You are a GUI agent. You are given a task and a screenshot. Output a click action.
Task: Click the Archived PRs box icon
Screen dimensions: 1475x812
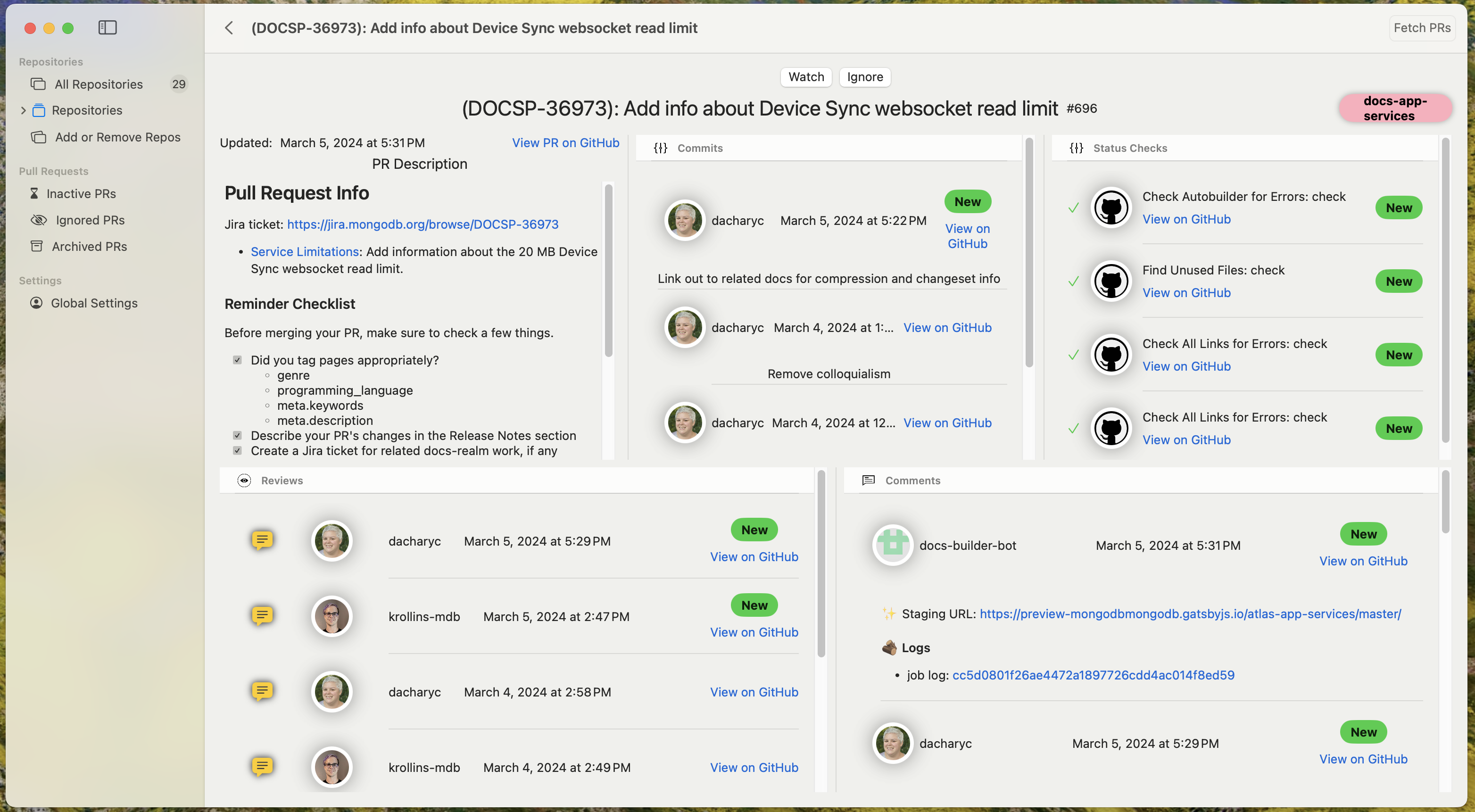tap(36, 246)
